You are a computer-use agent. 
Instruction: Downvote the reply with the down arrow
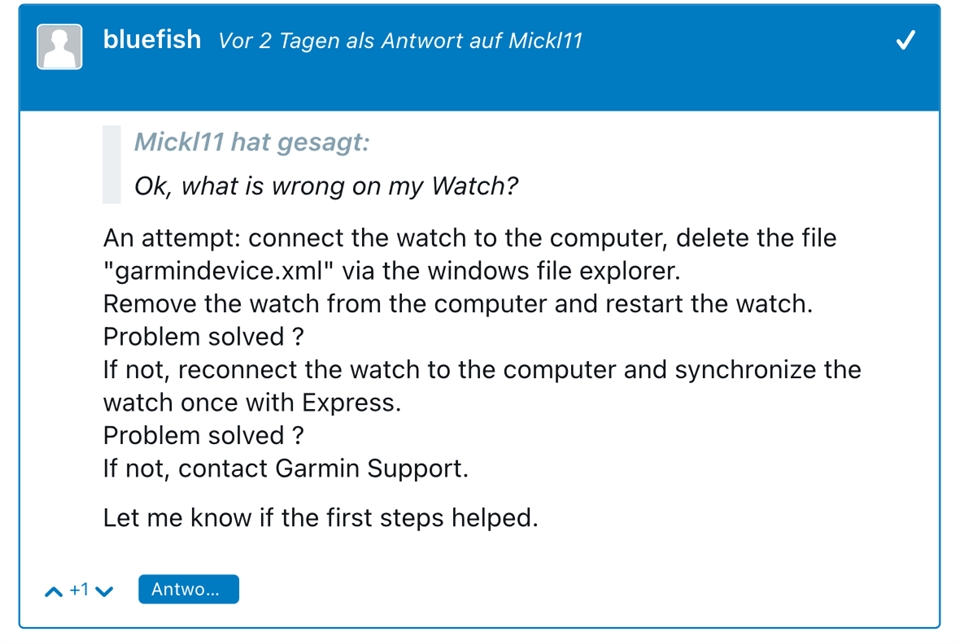[x=105, y=591]
